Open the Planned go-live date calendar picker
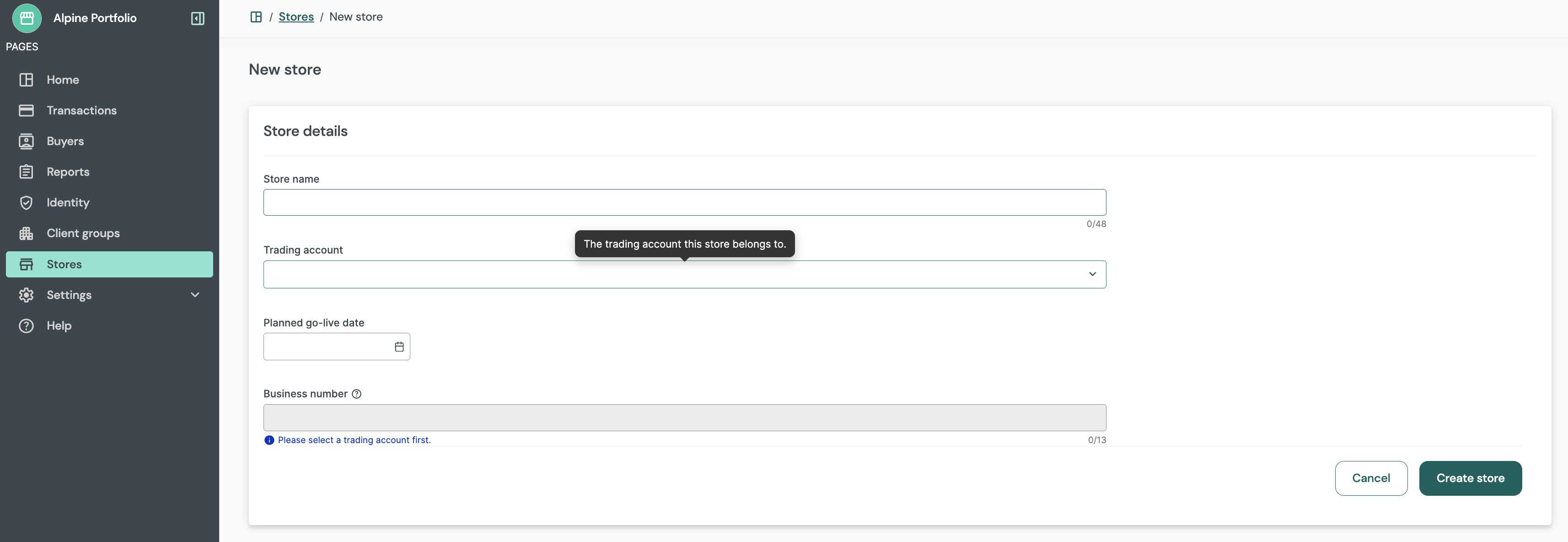This screenshot has height=542, width=1568. (399, 346)
